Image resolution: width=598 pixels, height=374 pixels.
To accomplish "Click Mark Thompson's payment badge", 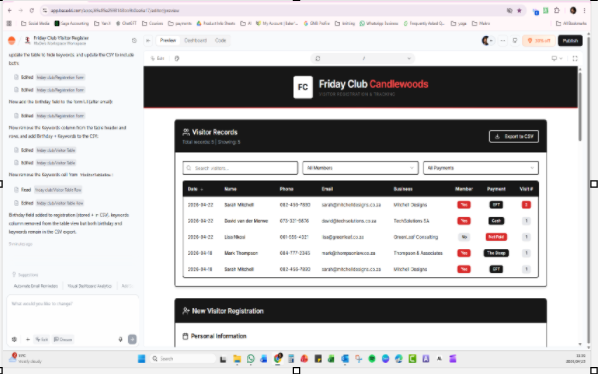I will (x=496, y=253).
